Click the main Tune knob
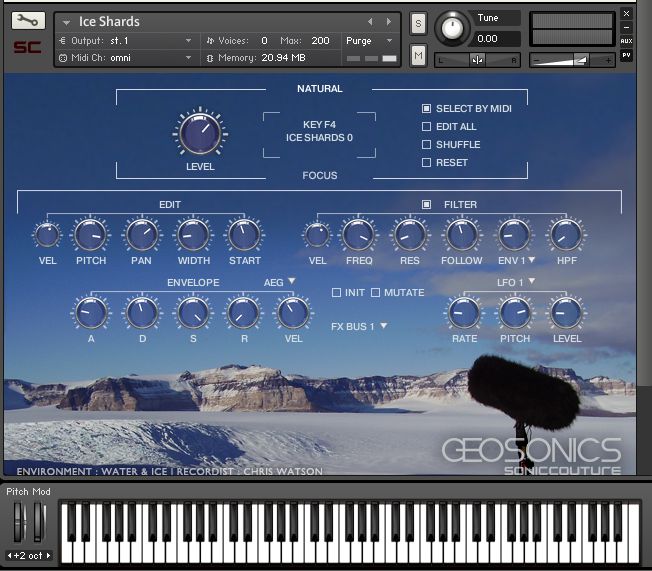 click(452, 29)
